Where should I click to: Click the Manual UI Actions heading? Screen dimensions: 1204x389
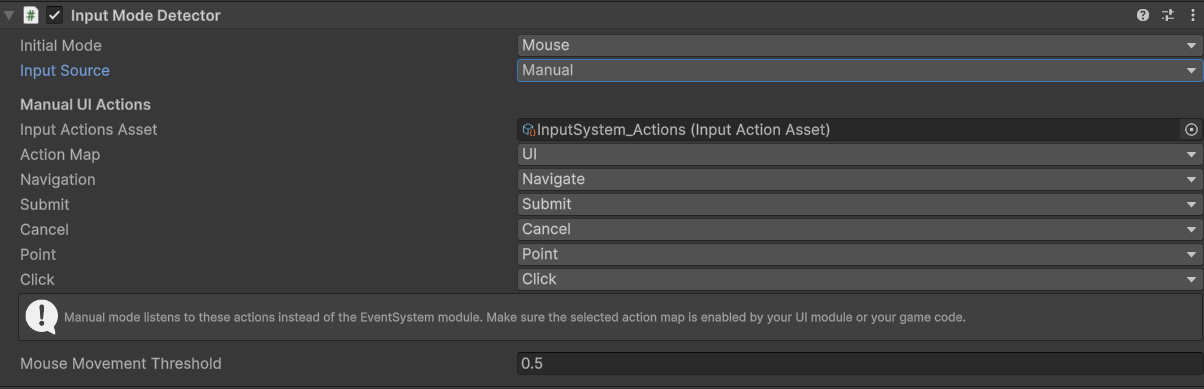click(85, 104)
